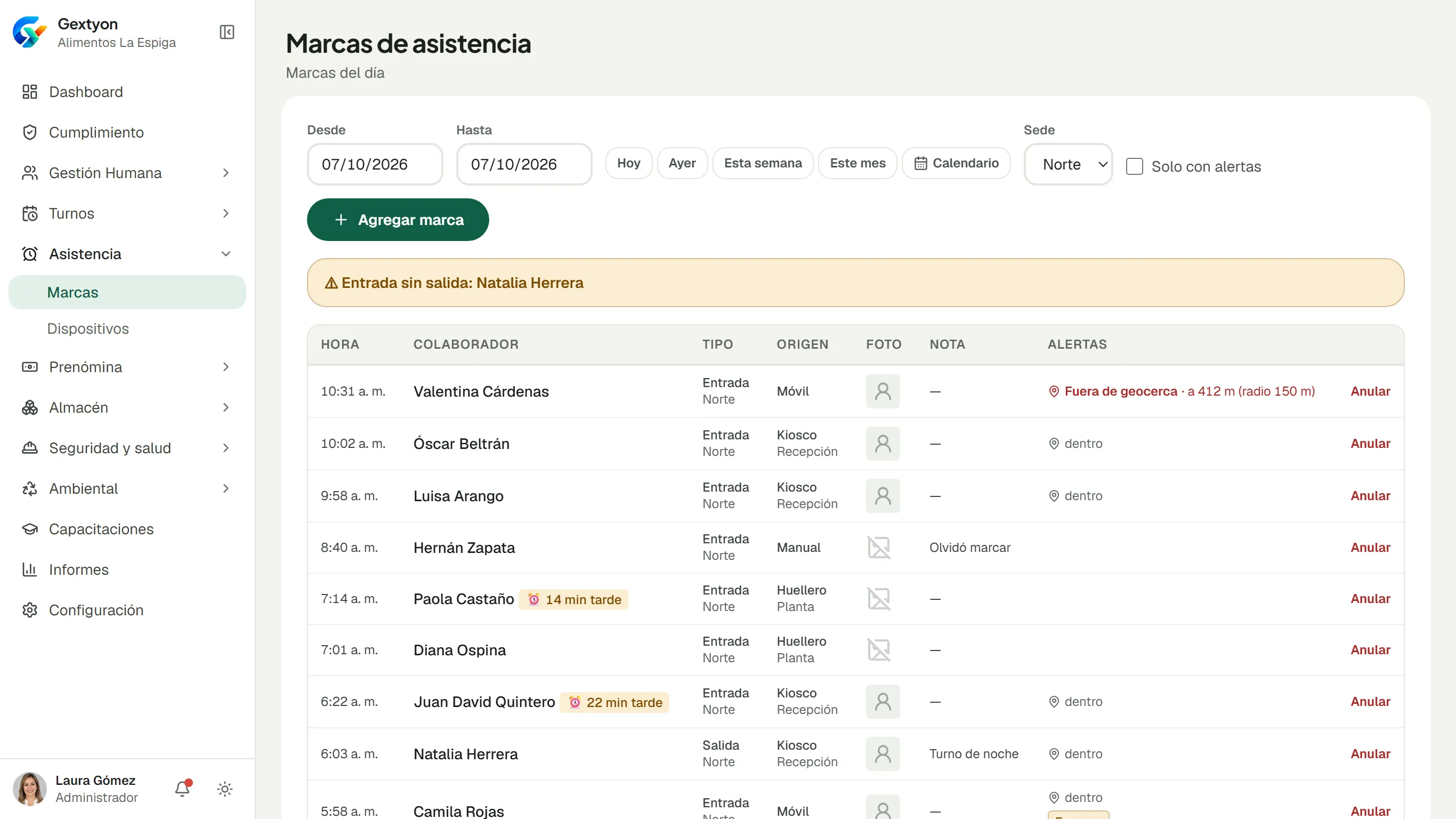This screenshot has height=819, width=1456.
Task: Expand Turnos submenu
Action: (127, 213)
